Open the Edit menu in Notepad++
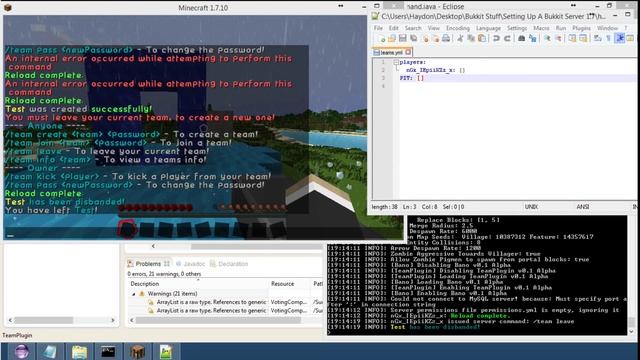The width and height of the screenshot is (640, 360). (393, 28)
